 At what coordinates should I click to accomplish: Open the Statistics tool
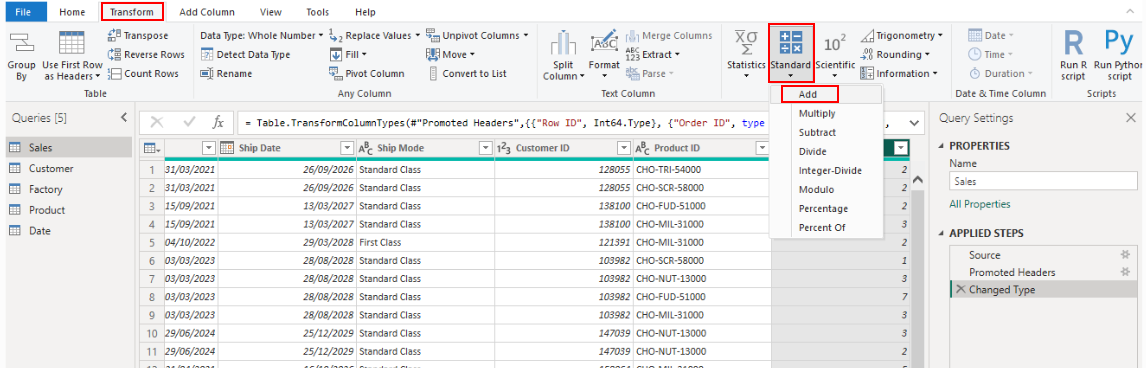(x=746, y=56)
